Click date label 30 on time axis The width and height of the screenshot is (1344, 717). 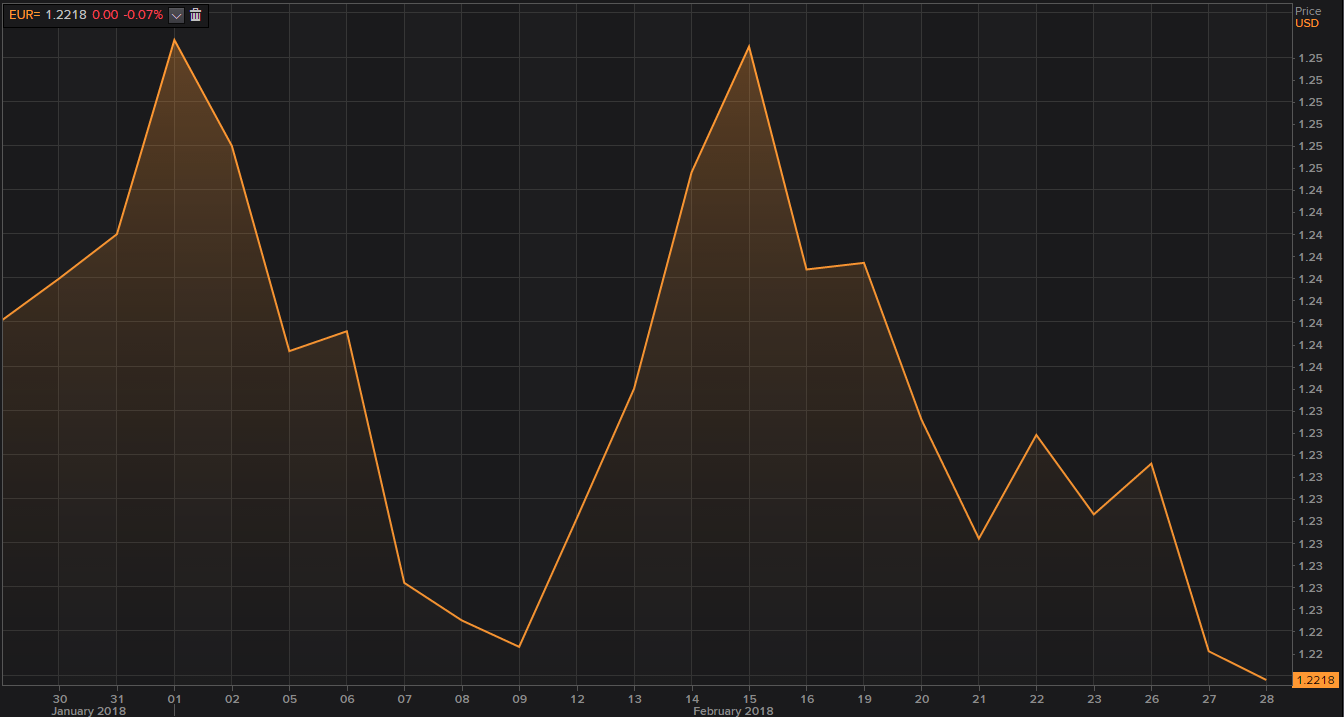tap(60, 699)
